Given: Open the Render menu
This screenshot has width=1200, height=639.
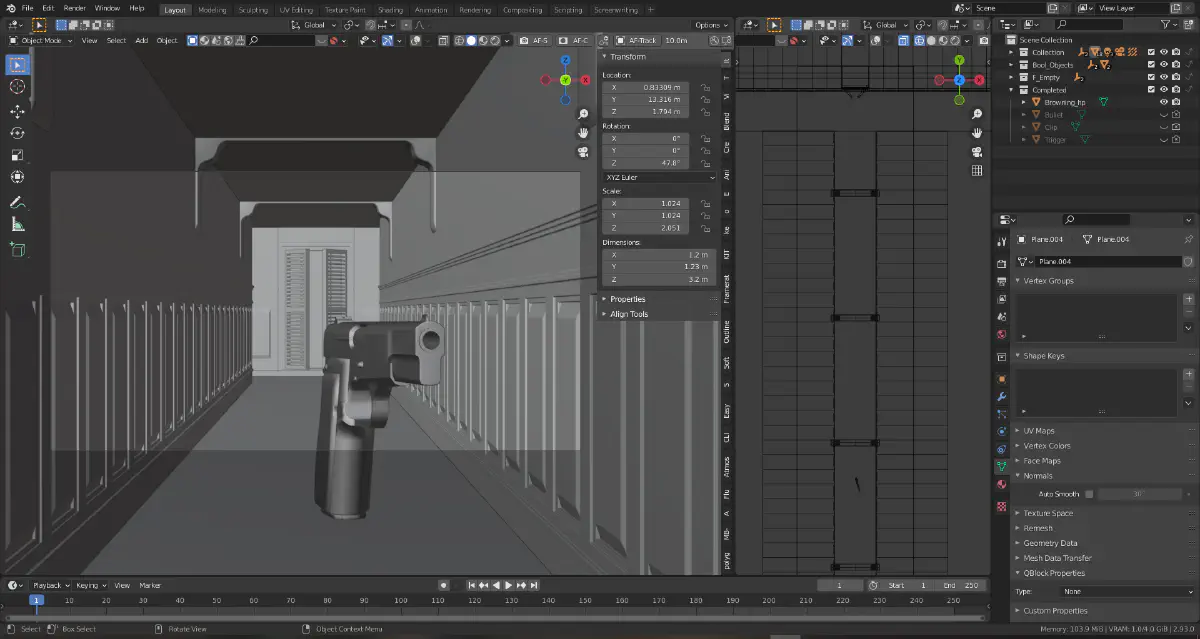Looking at the screenshot, I should (x=75, y=8).
